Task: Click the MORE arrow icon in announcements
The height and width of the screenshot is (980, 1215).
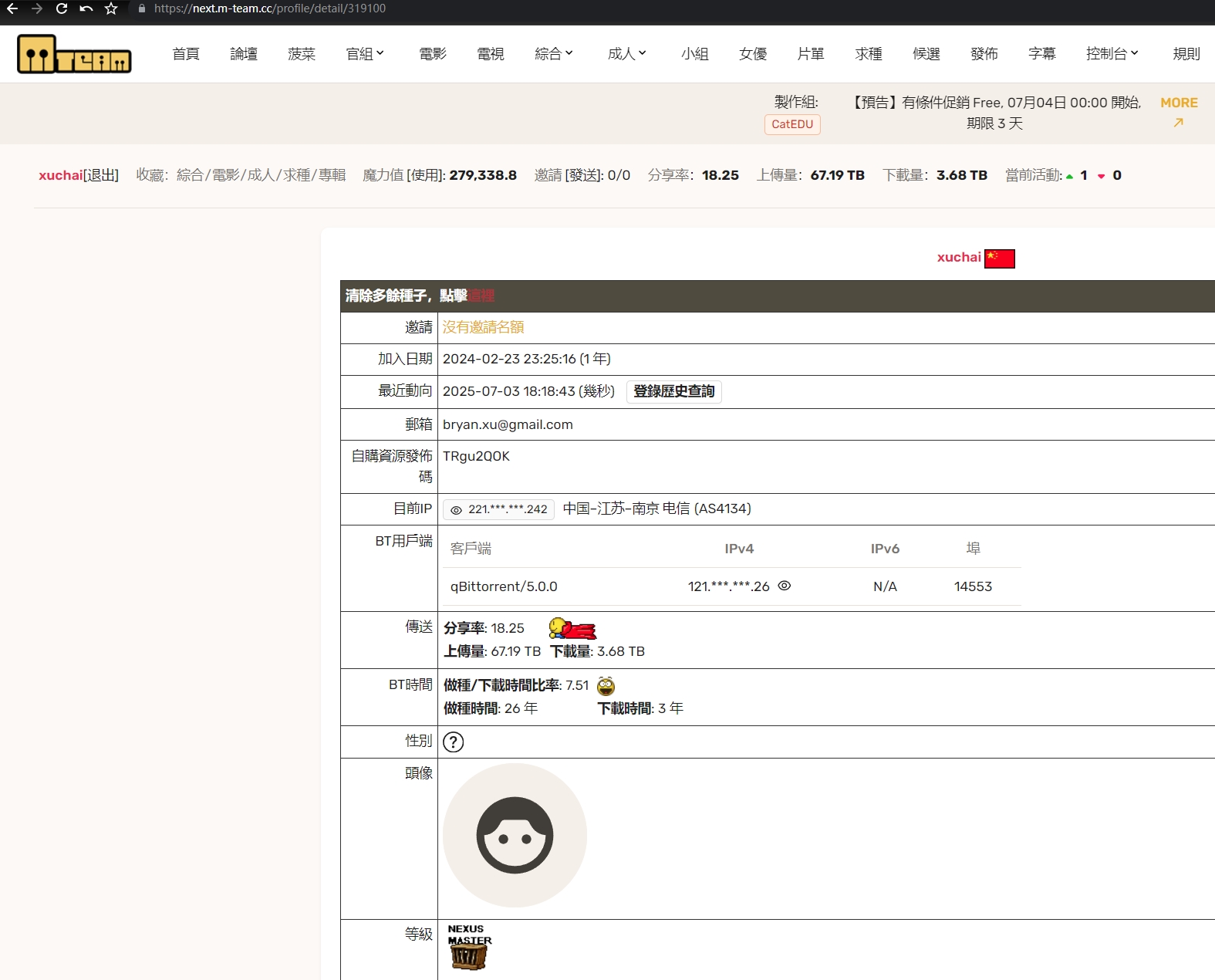Action: click(x=1178, y=123)
